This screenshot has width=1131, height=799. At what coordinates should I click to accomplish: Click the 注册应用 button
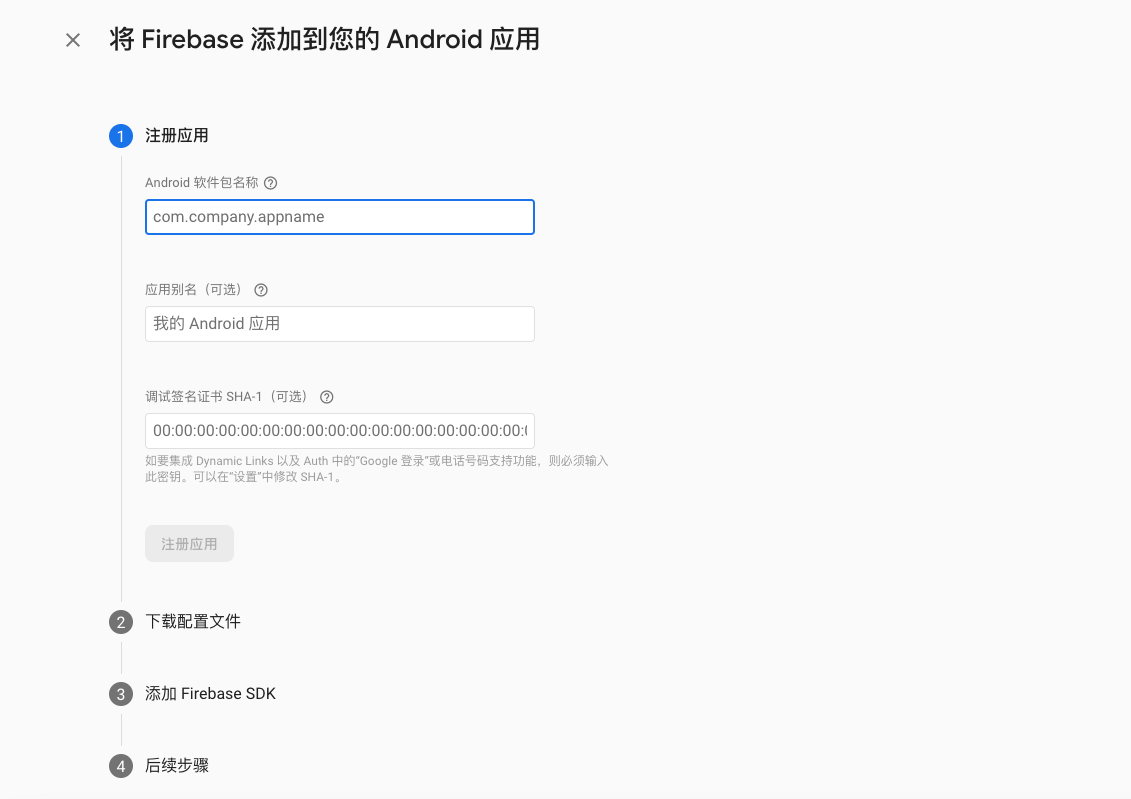point(190,544)
